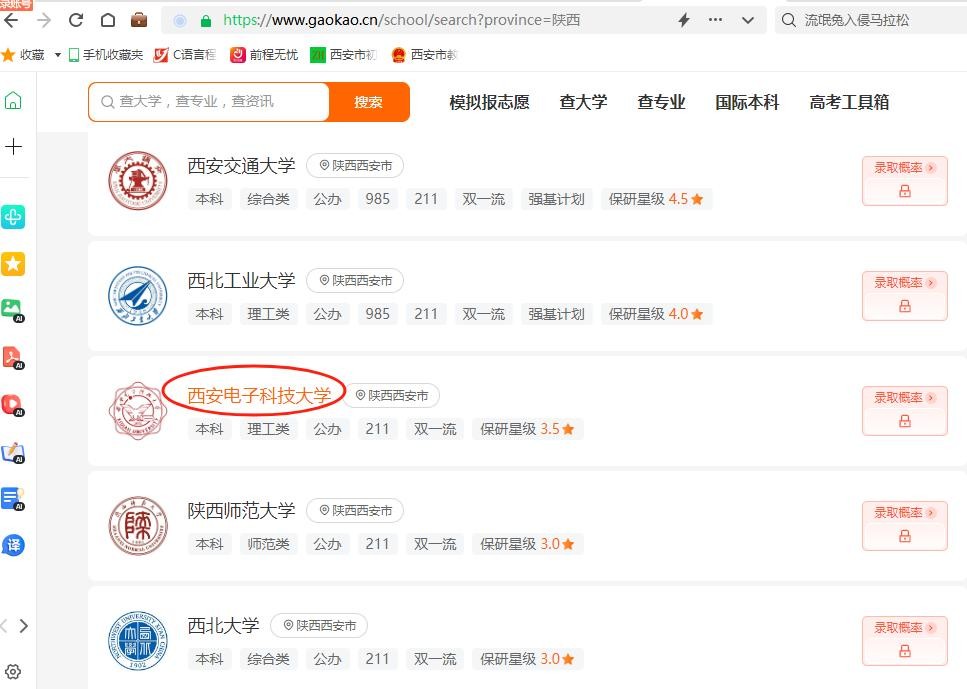This screenshot has width=967, height=689.
Task: Go to the browser home page icon
Action: [x=108, y=20]
